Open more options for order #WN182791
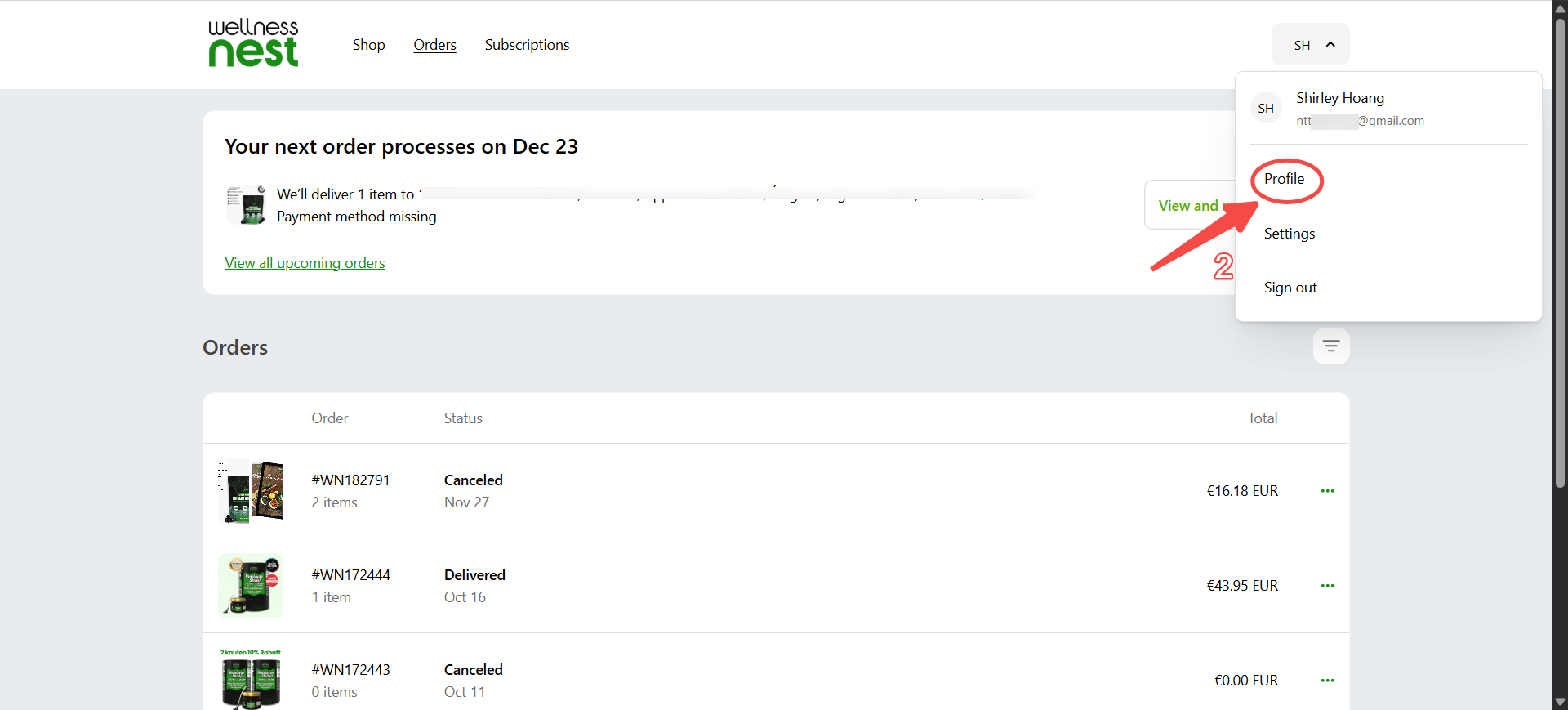The width and height of the screenshot is (1568, 710). point(1327,491)
